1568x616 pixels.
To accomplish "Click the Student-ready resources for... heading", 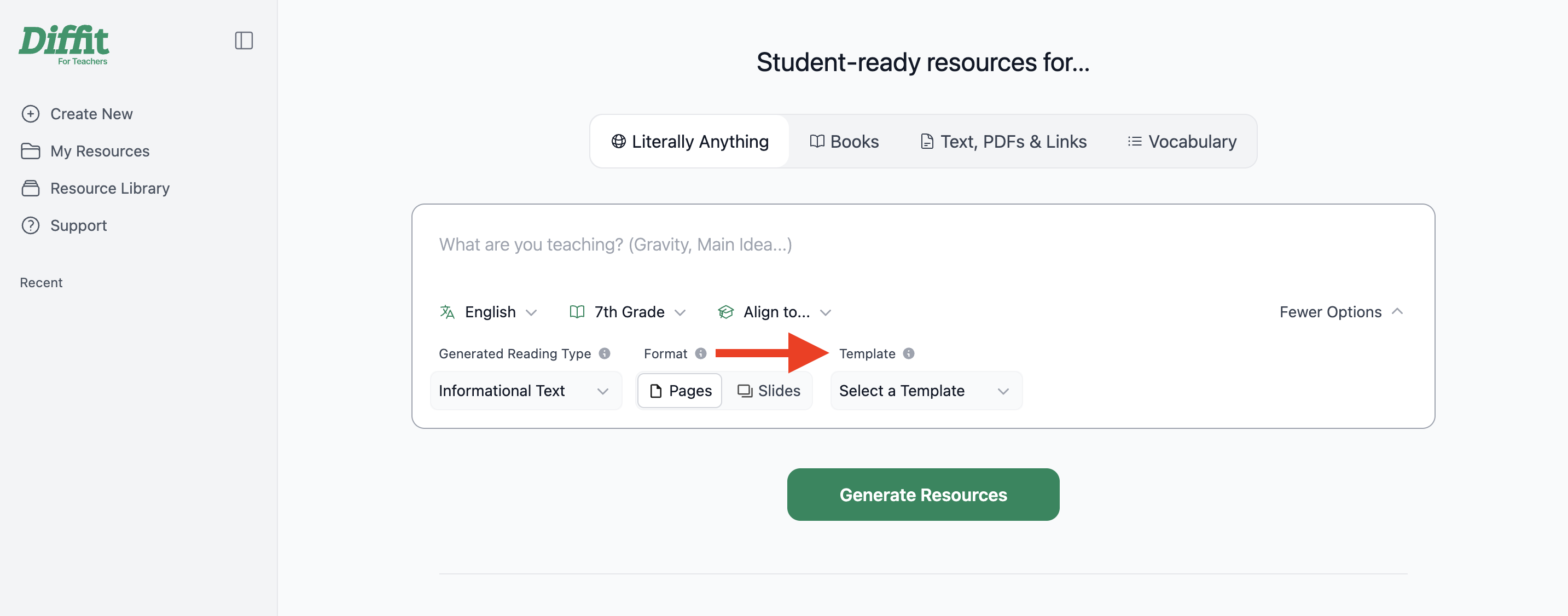I will [923, 62].
